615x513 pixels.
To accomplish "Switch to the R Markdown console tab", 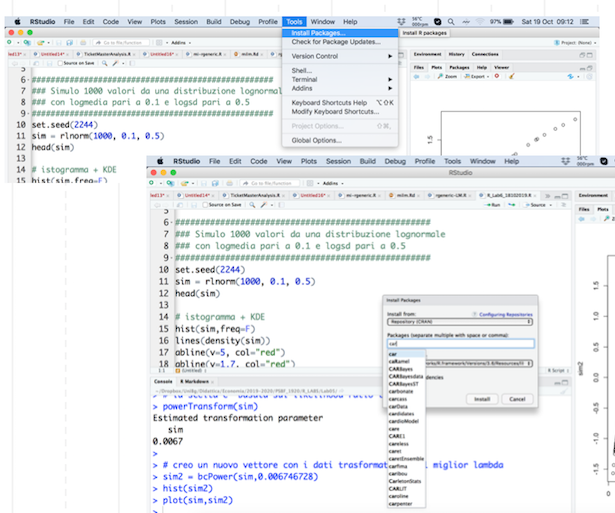I will 196,381.
